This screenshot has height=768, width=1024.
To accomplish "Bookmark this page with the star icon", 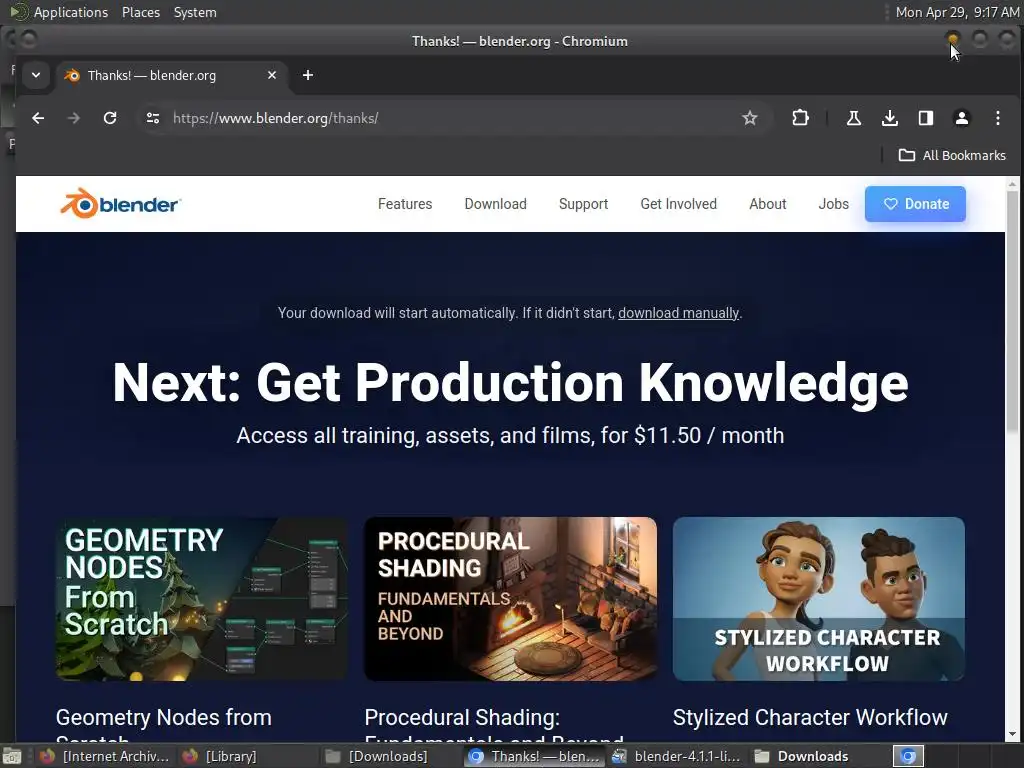I will tap(750, 118).
